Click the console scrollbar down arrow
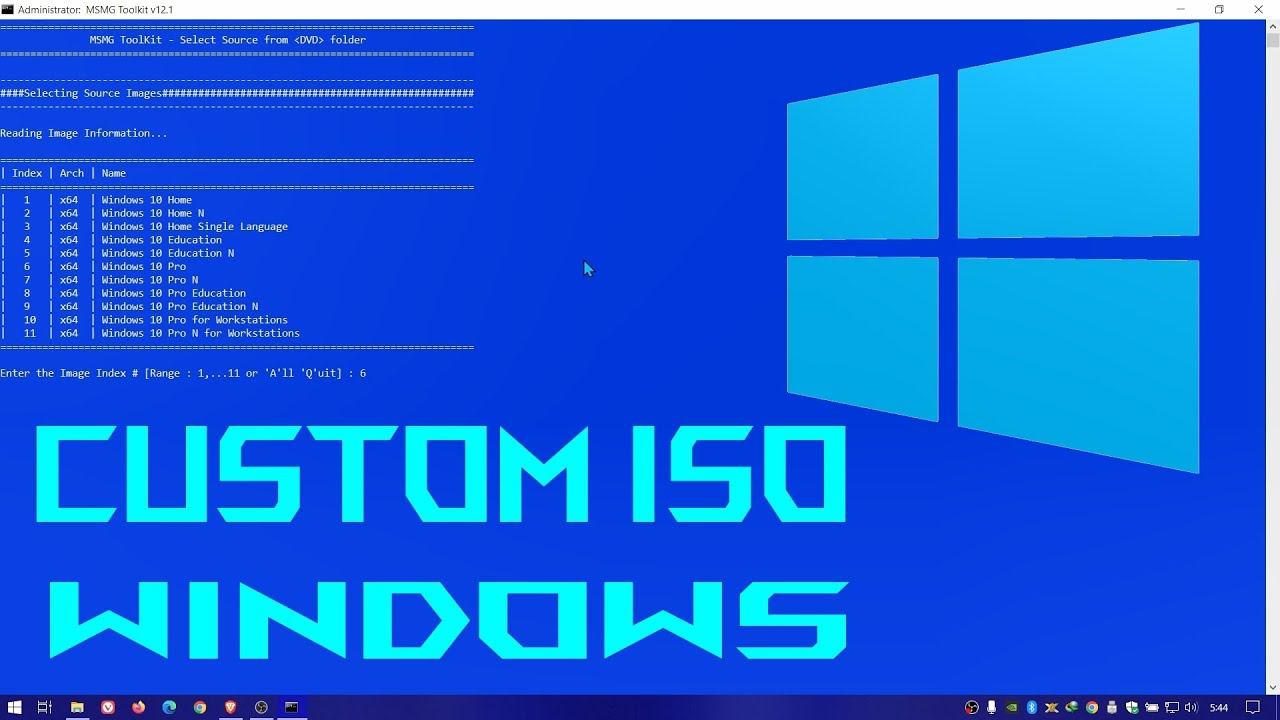This screenshot has height=720, width=1280. [x=1272, y=687]
